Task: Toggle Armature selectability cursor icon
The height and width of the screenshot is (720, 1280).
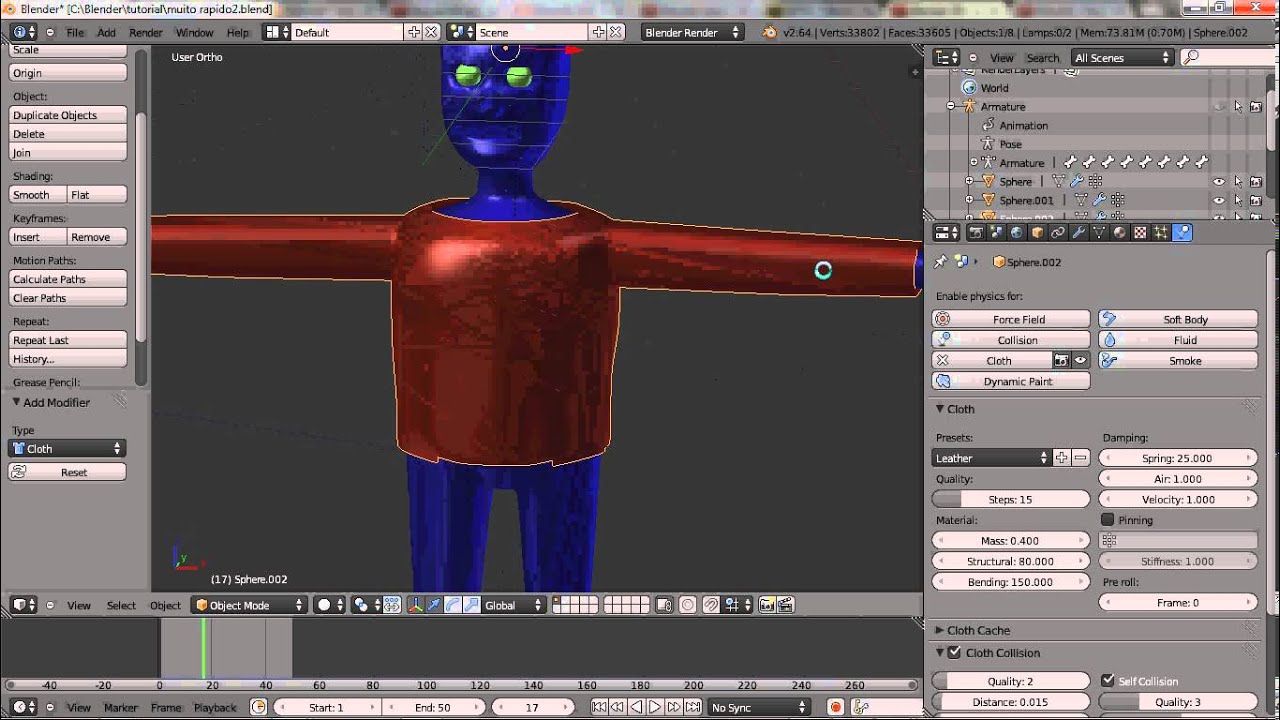Action: click(1238, 107)
